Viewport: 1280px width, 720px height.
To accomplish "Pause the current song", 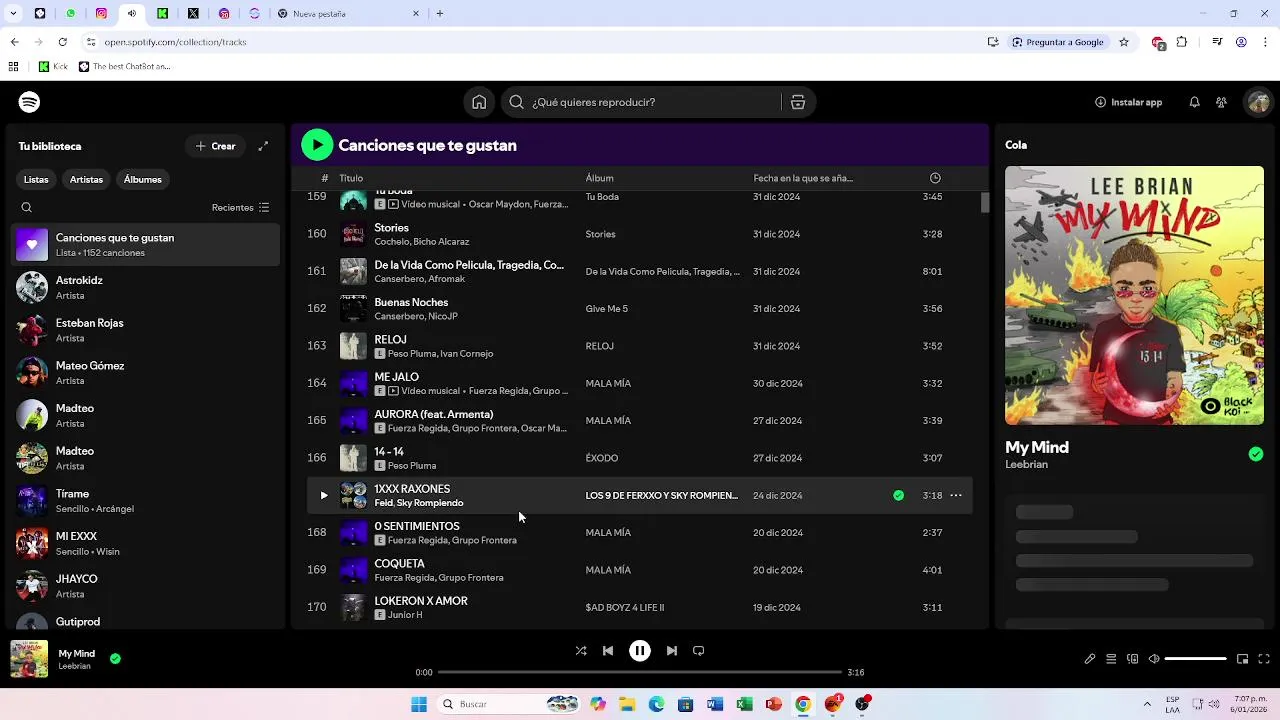I will pos(640,651).
